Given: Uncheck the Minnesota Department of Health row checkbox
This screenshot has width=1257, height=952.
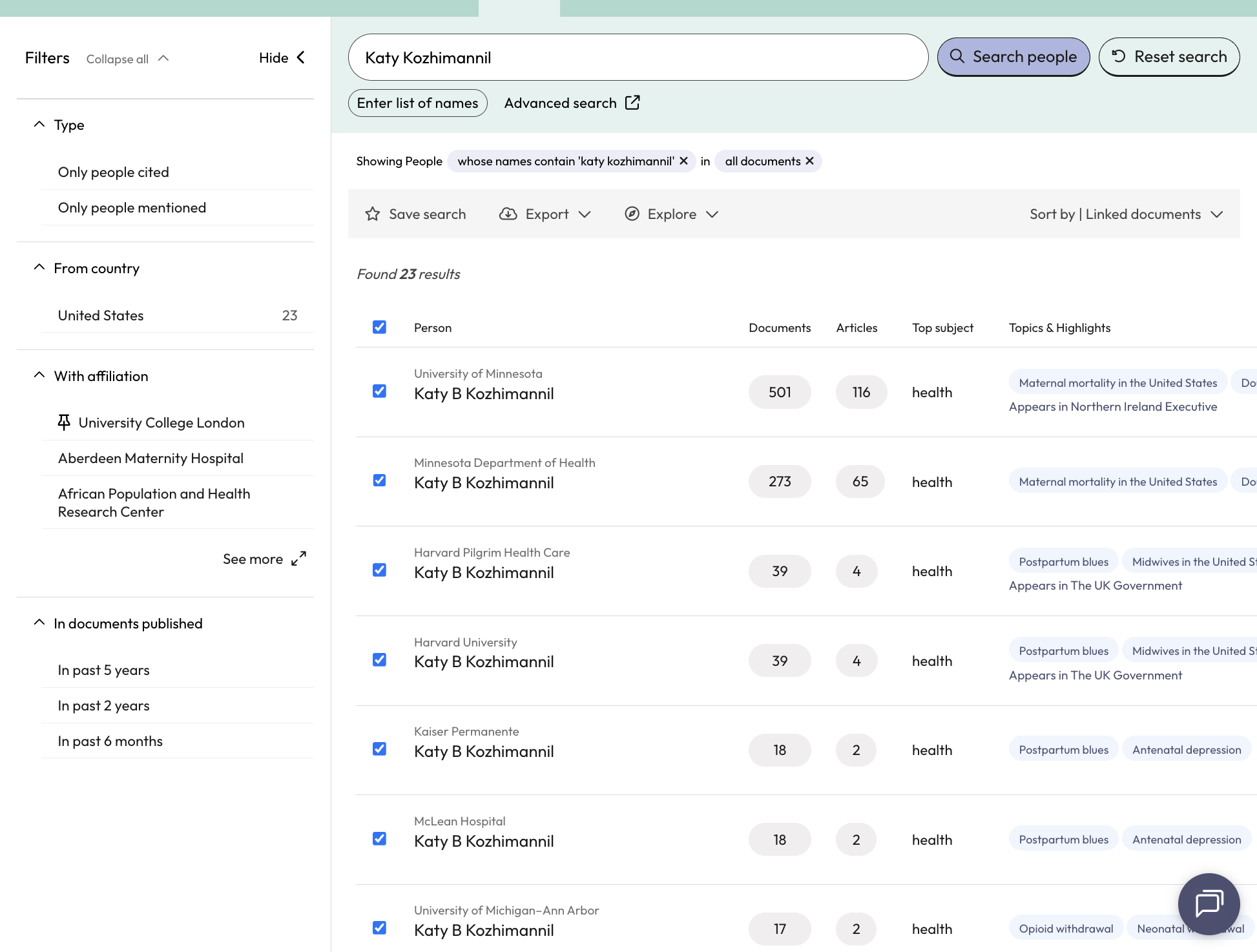Looking at the screenshot, I should [379, 480].
